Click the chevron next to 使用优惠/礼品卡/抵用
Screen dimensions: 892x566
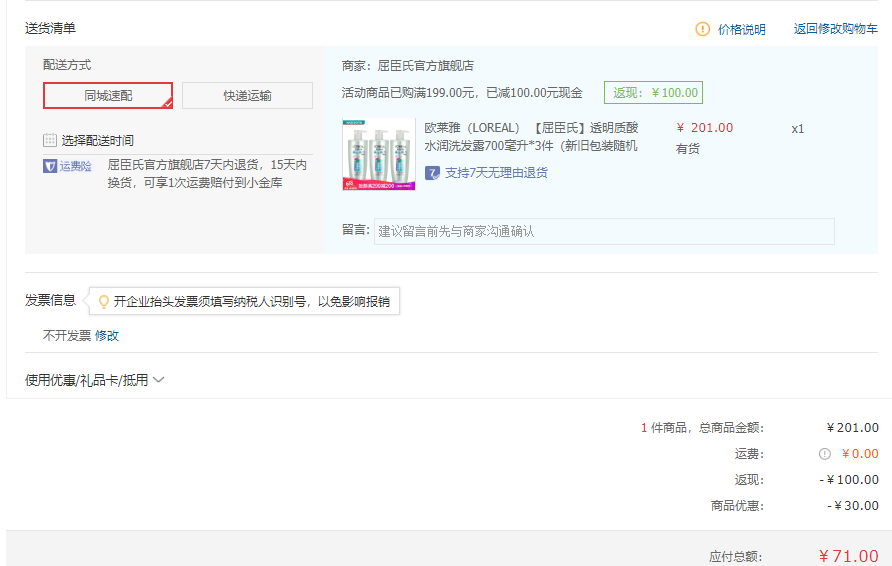click(159, 379)
